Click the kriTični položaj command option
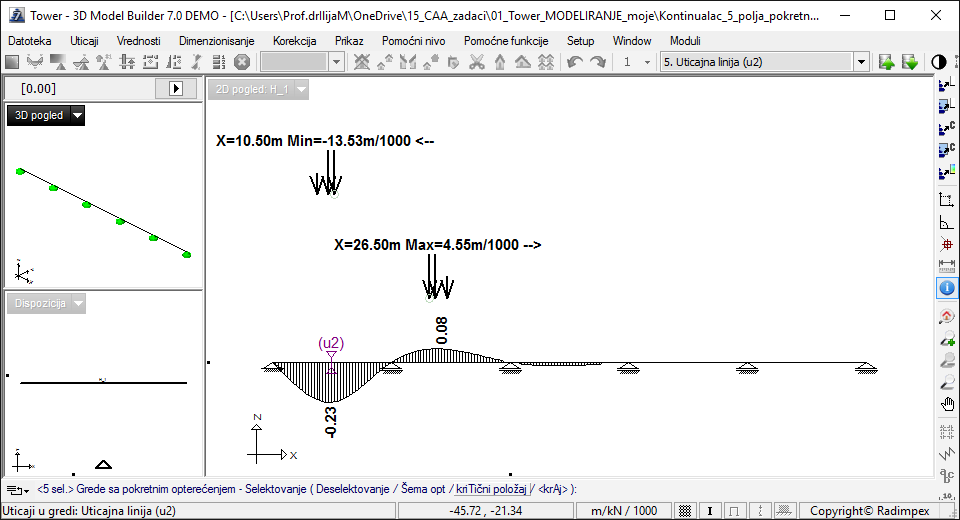The width and height of the screenshot is (960, 520). [493, 489]
